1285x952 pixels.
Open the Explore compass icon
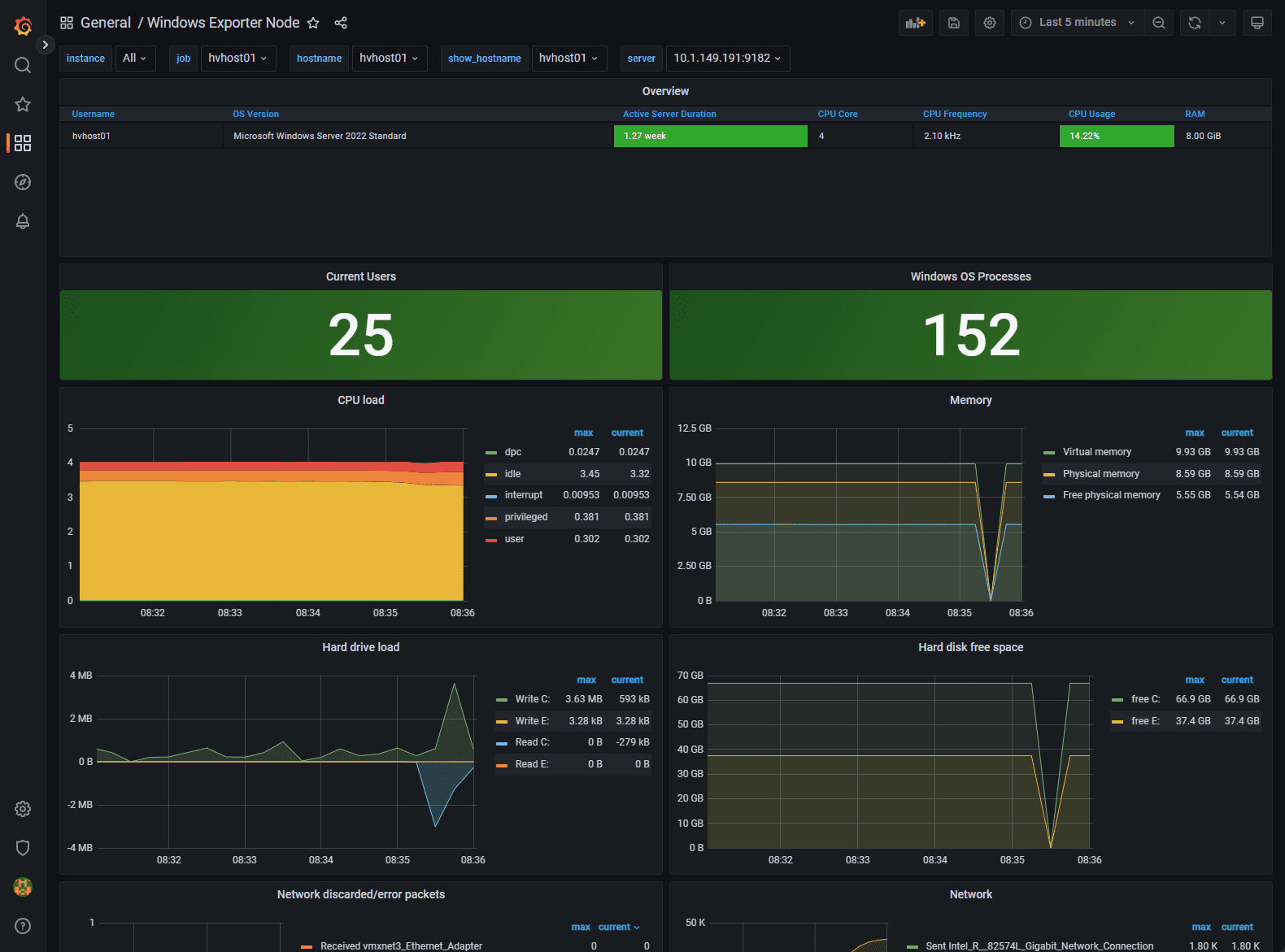click(23, 182)
